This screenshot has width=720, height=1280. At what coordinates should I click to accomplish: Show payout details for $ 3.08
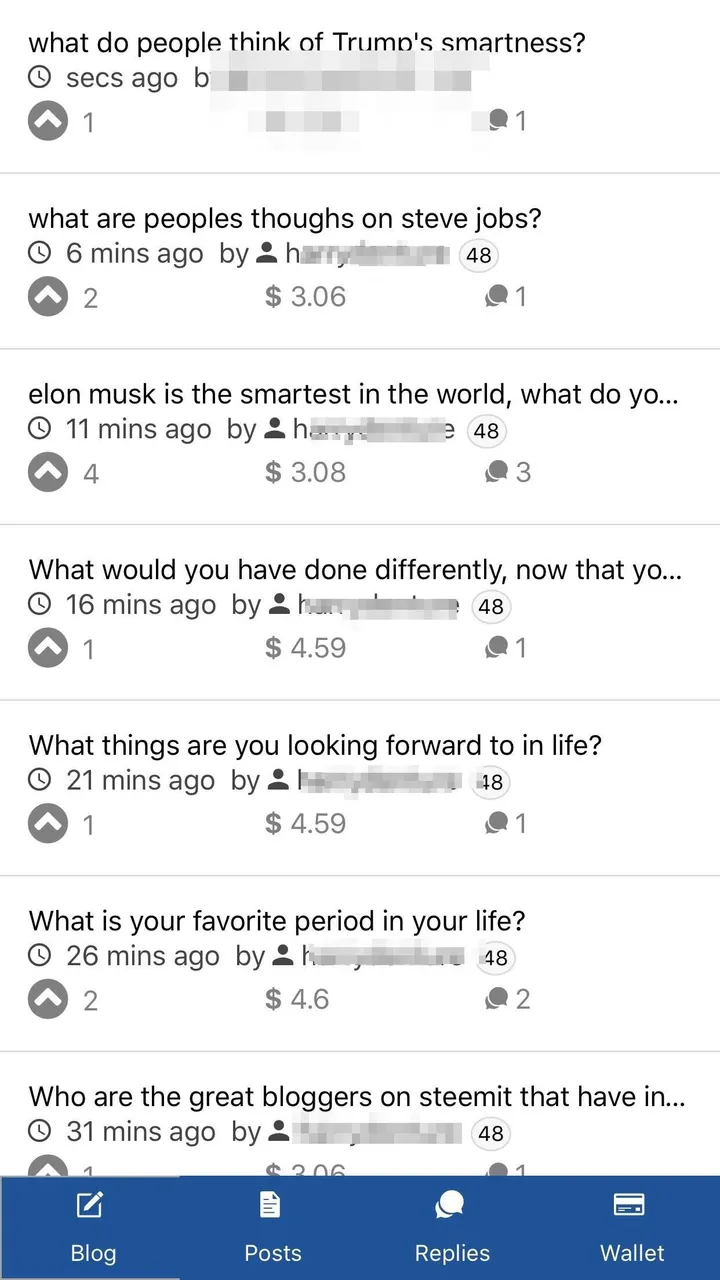305,472
